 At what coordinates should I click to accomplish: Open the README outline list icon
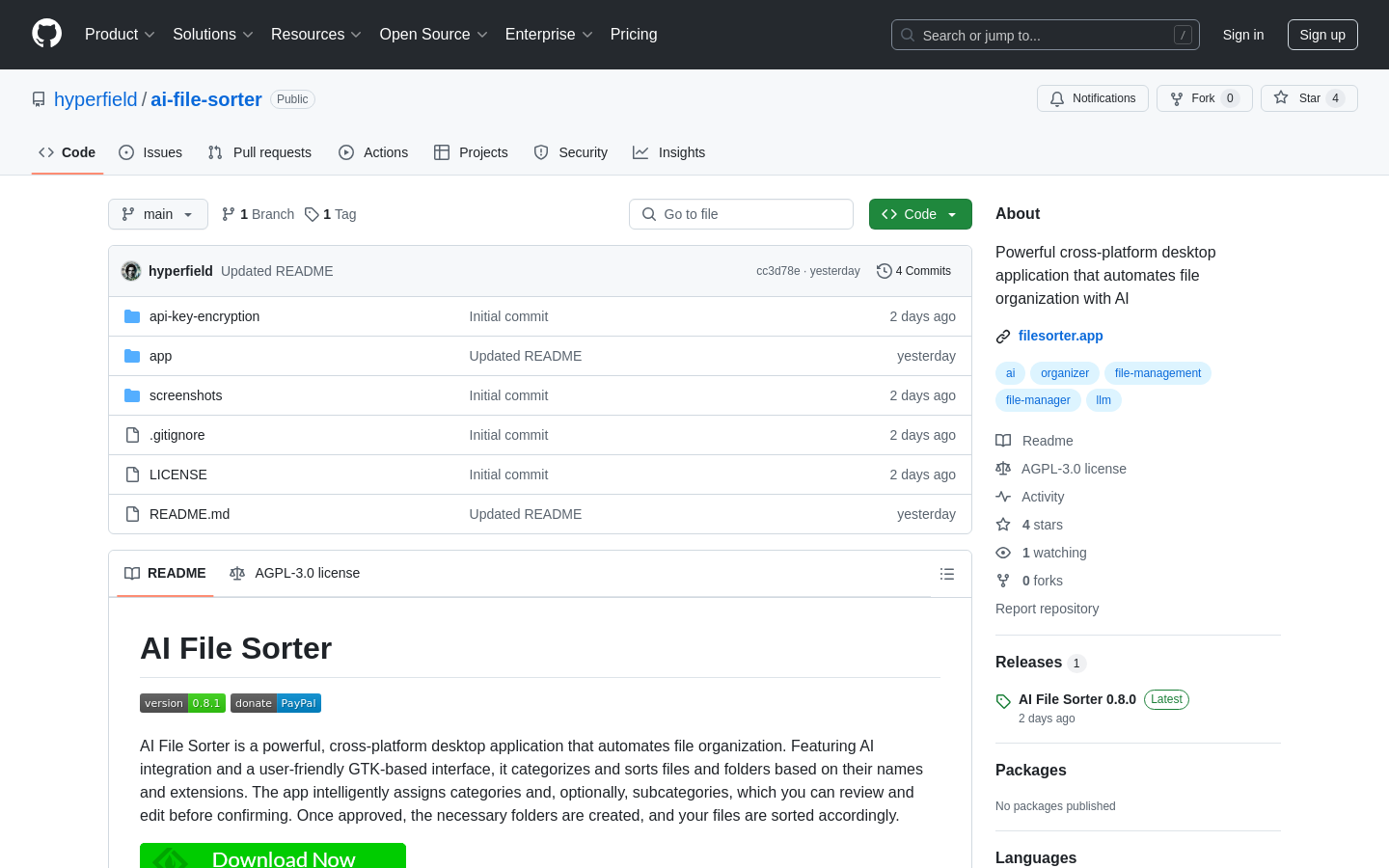click(947, 574)
